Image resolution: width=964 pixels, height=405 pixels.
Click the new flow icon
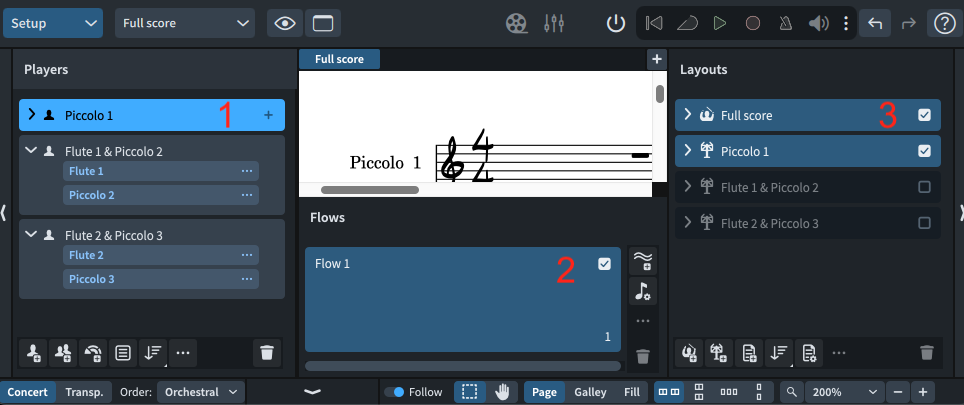[x=643, y=261]
